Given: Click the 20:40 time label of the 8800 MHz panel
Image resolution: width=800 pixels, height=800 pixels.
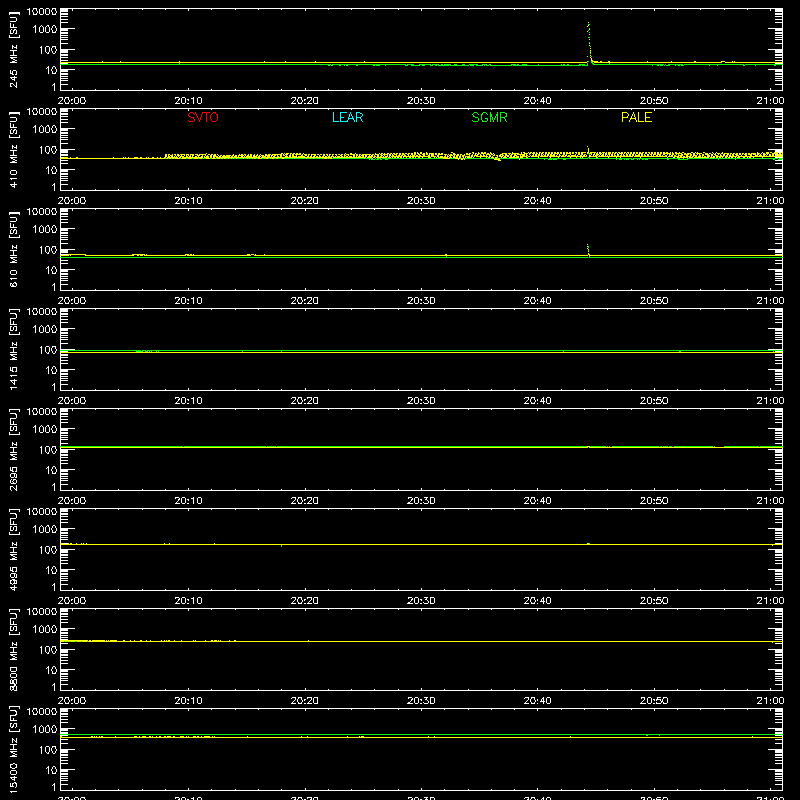Looking at the screenshot, I should 537,701.
